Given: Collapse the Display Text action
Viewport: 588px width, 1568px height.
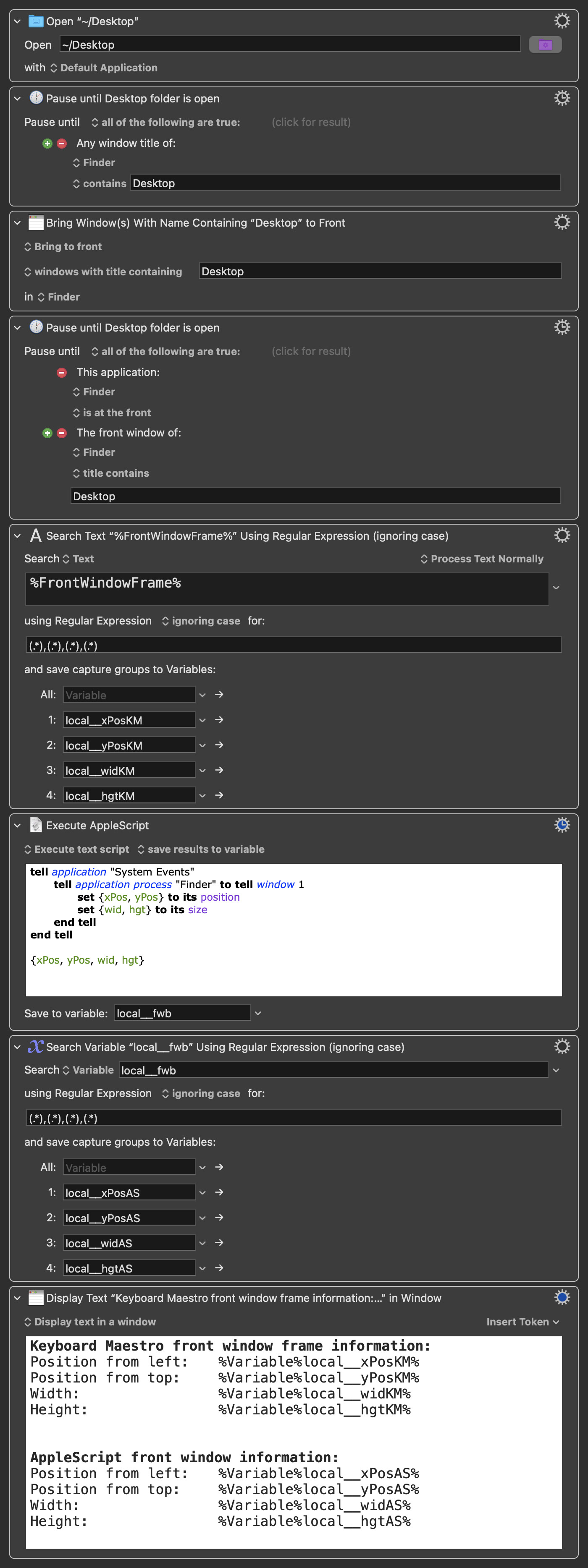Looking at the screenshot, I should coord(18,1298).
